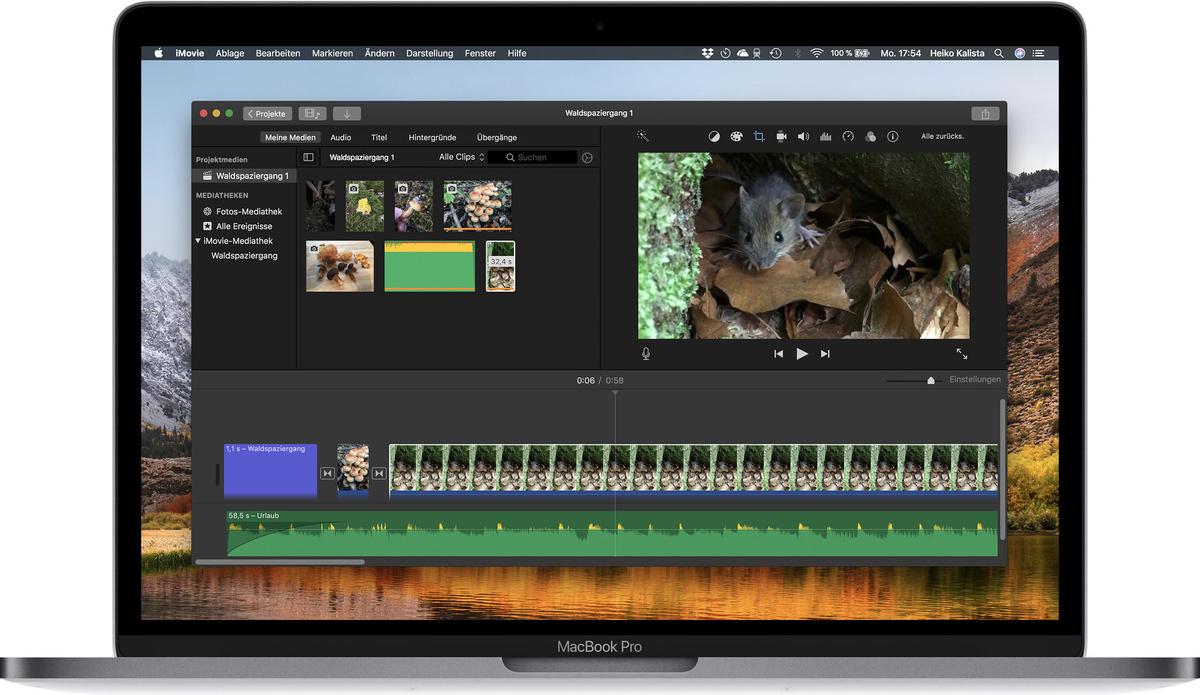Viewport: 1200px width, 695px height.
Task: Select Fotos-Mediathek in sidebar
Action: point(245,212)
